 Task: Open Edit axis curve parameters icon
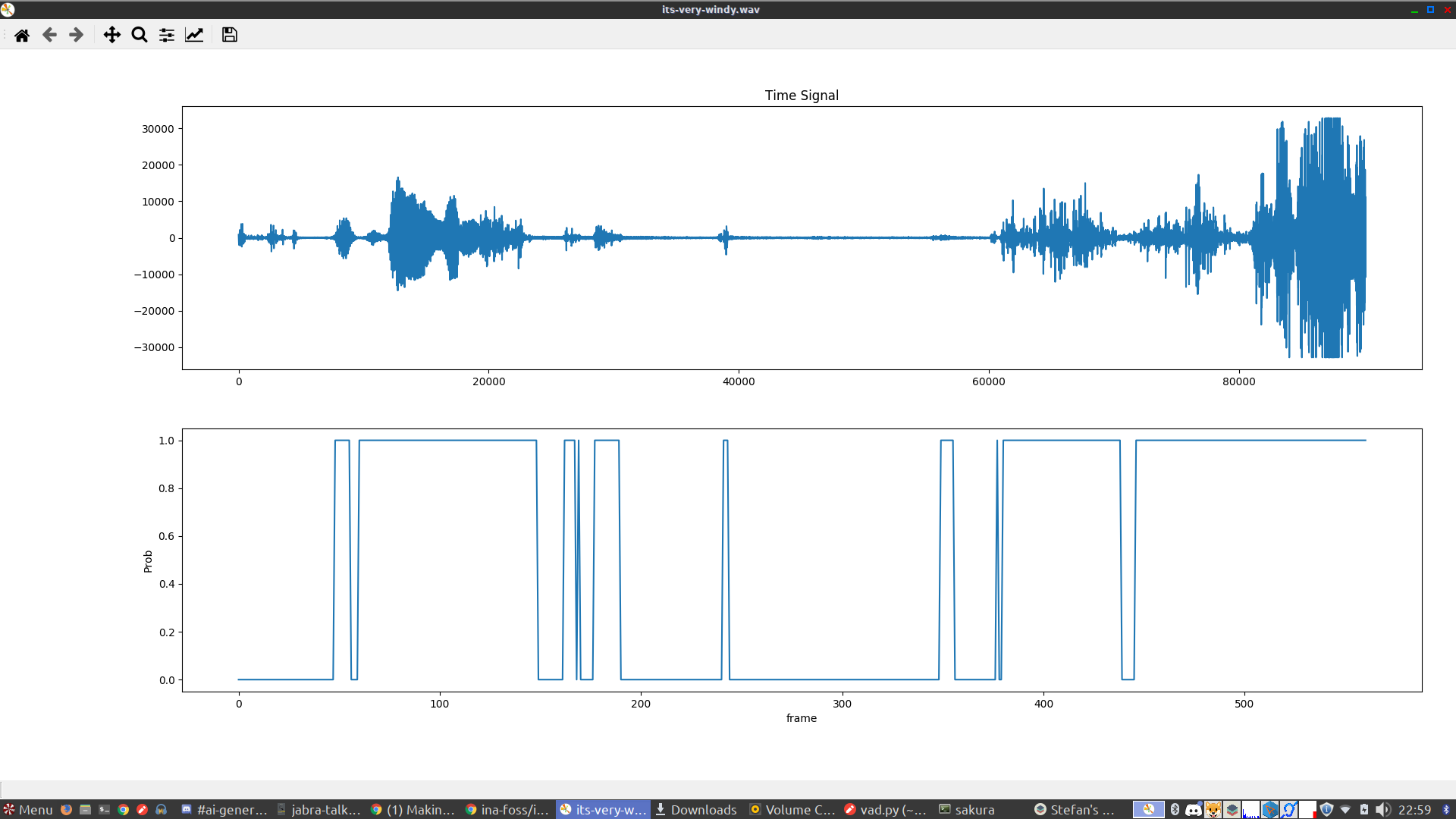coord(194,35)
